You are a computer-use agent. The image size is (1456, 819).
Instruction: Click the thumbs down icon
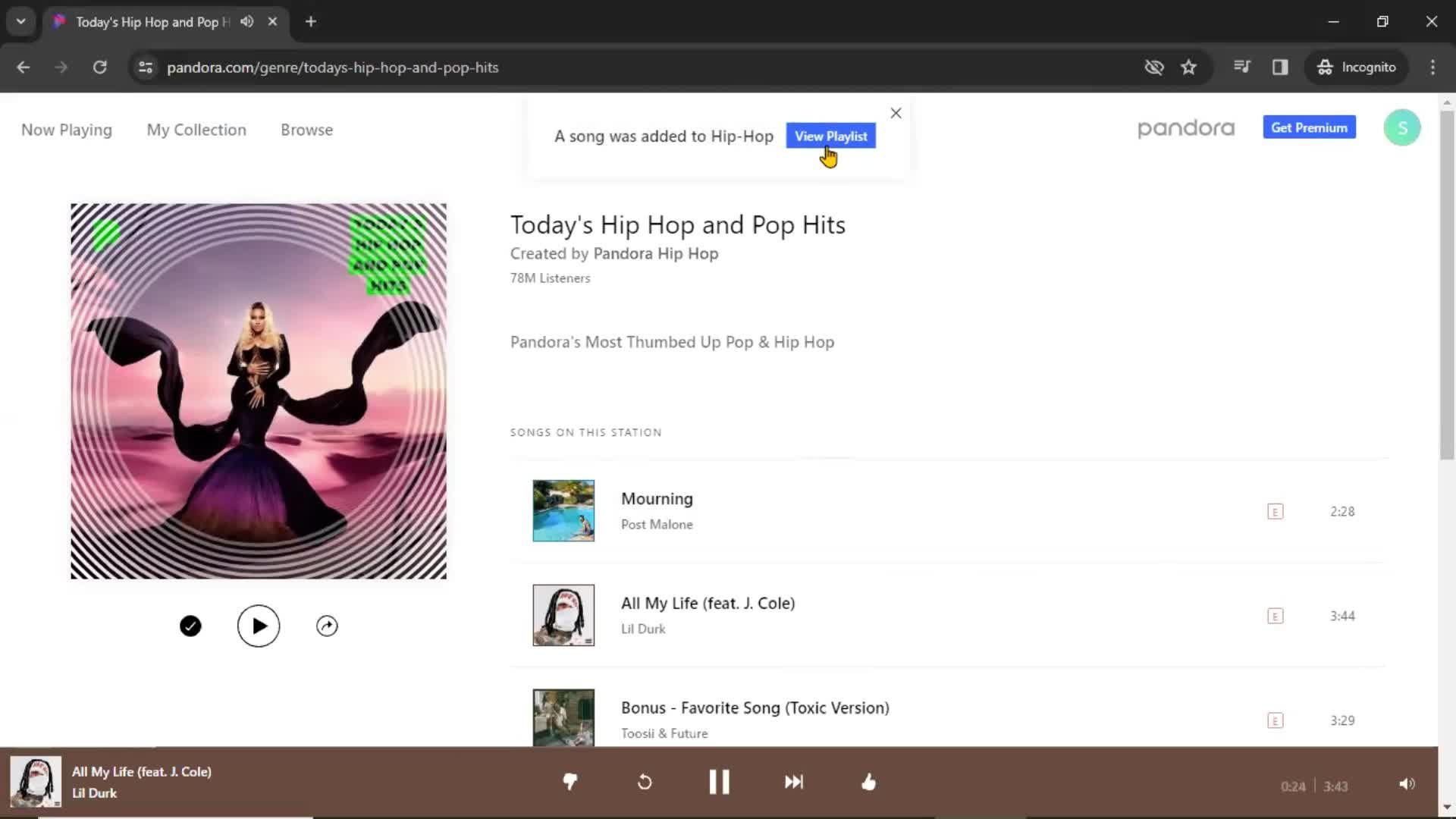point(569,783)
